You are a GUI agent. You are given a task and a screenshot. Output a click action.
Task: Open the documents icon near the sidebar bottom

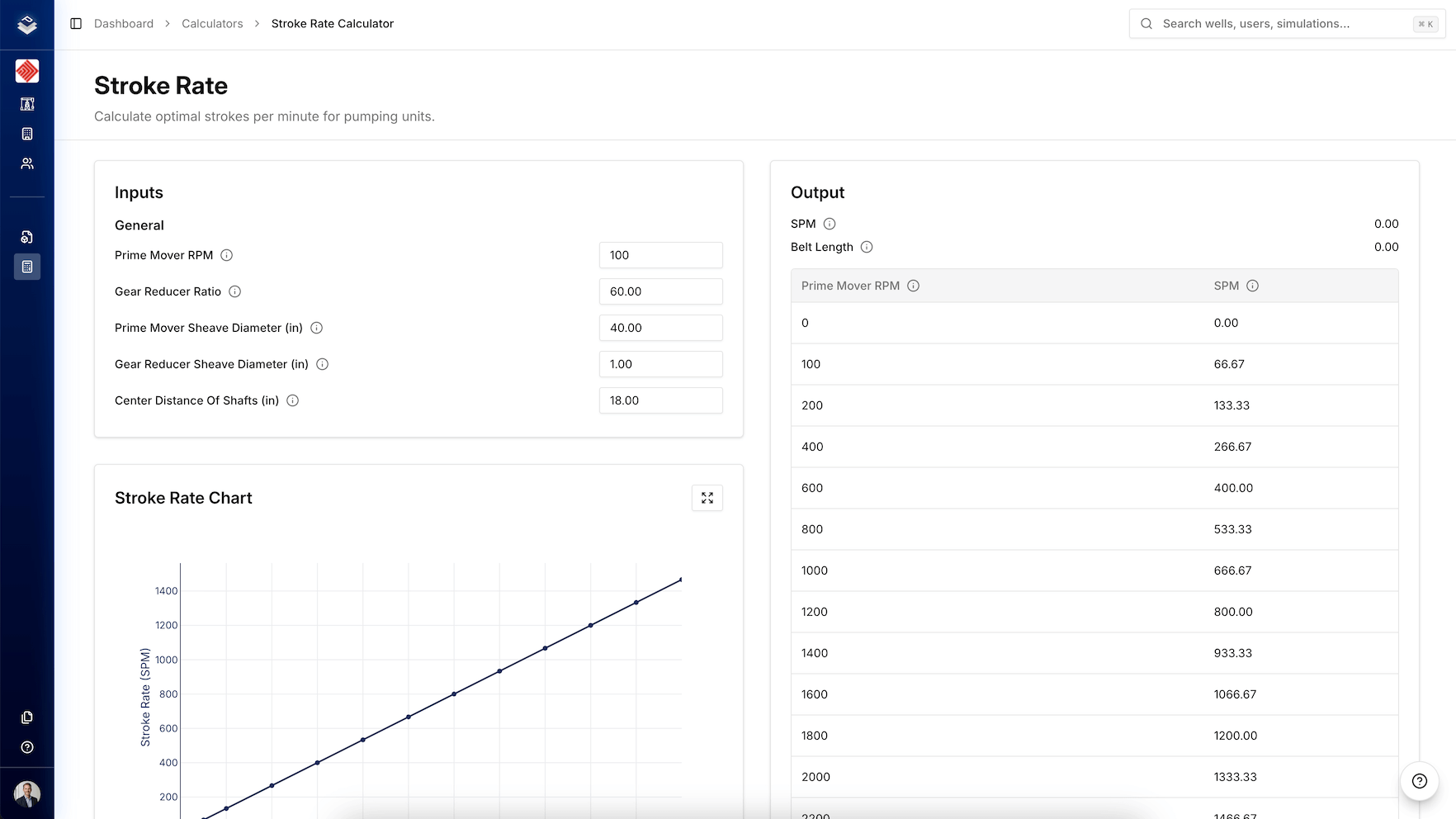[27, 717]
